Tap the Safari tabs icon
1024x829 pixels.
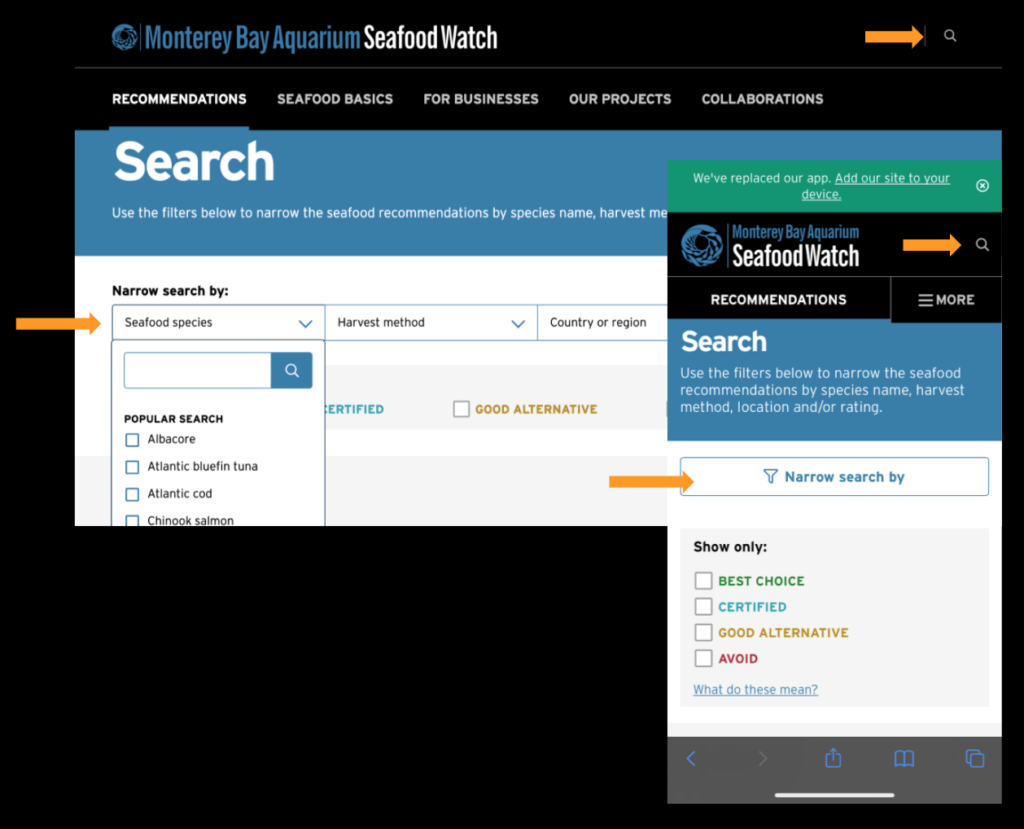click(x=974, y=758)
